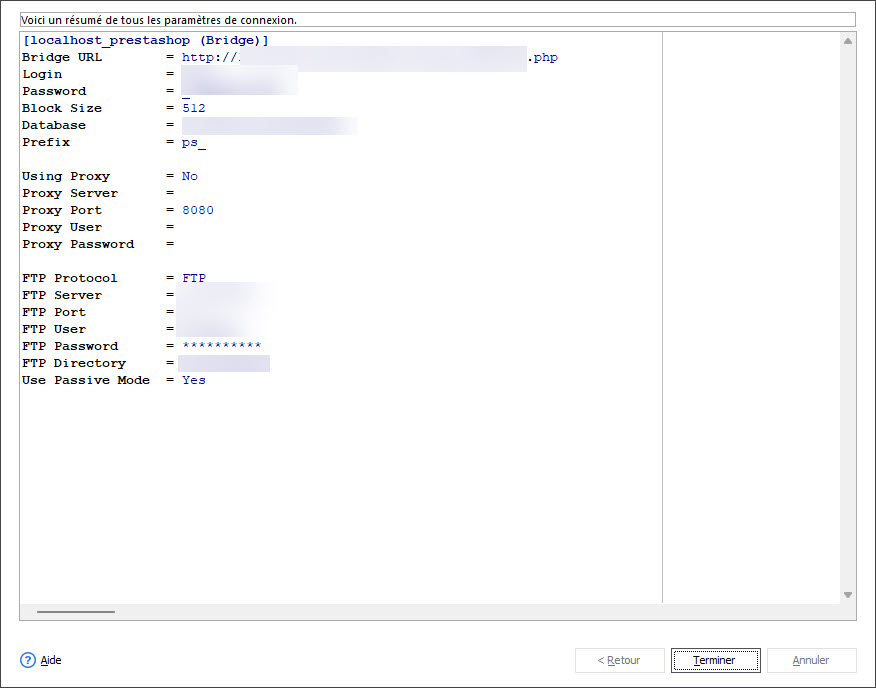The width and height of the screenshot is (876, 688).
Task: Click the Proxy User label
Action: tap(62, 227)
